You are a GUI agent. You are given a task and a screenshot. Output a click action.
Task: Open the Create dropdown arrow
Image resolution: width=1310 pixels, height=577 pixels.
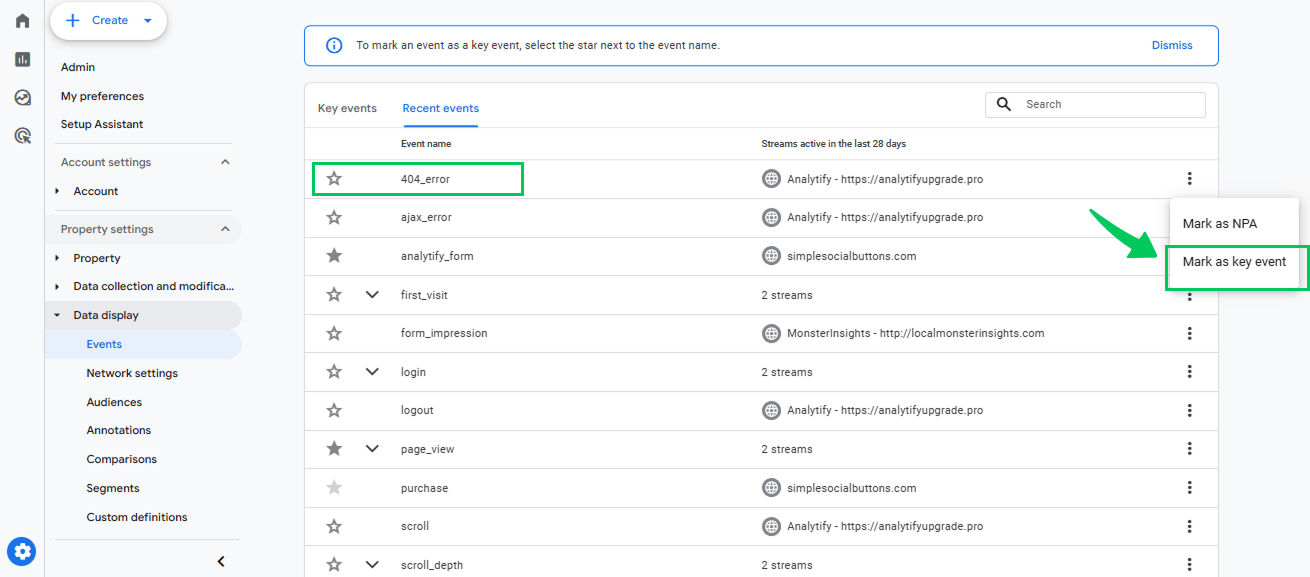point(148,20)
